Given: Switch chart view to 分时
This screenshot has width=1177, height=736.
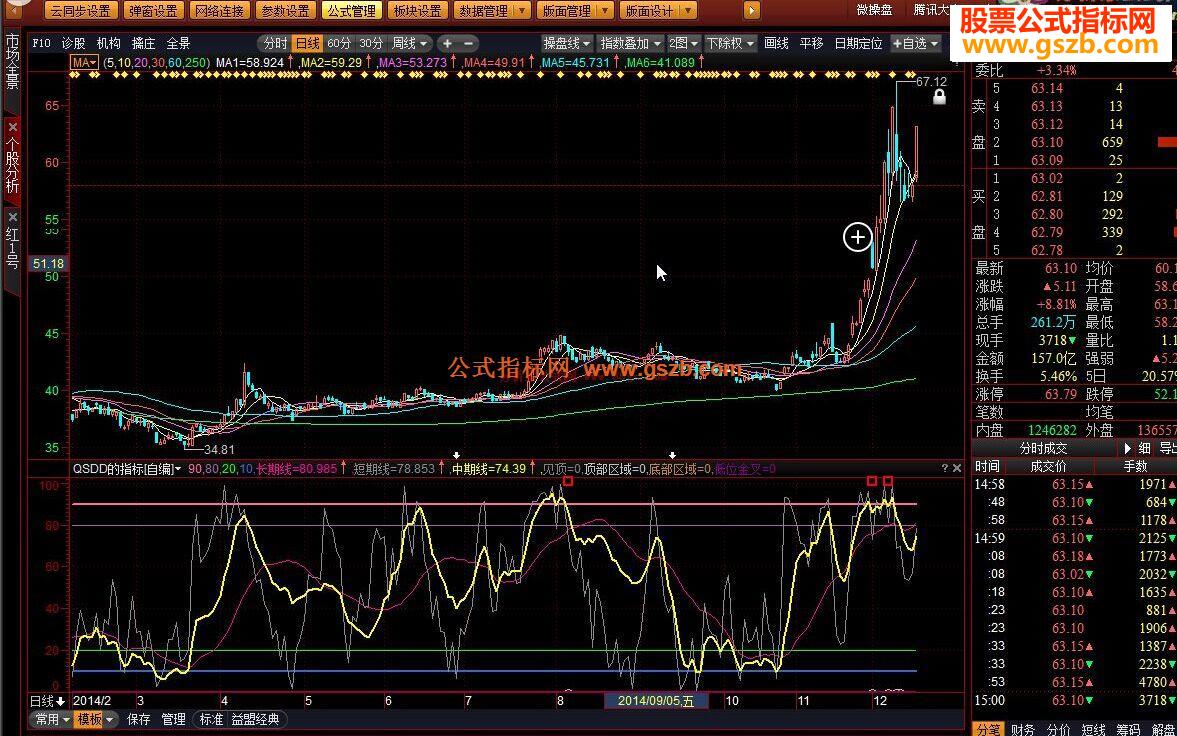Looking at the screenshot, I should click(275, 44).
